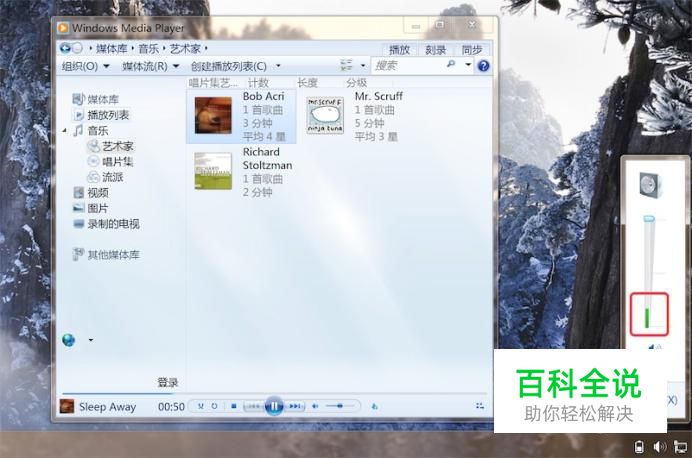Click the forward navigation arrow
The image size is (692, 458).
(x=77, y=48)
